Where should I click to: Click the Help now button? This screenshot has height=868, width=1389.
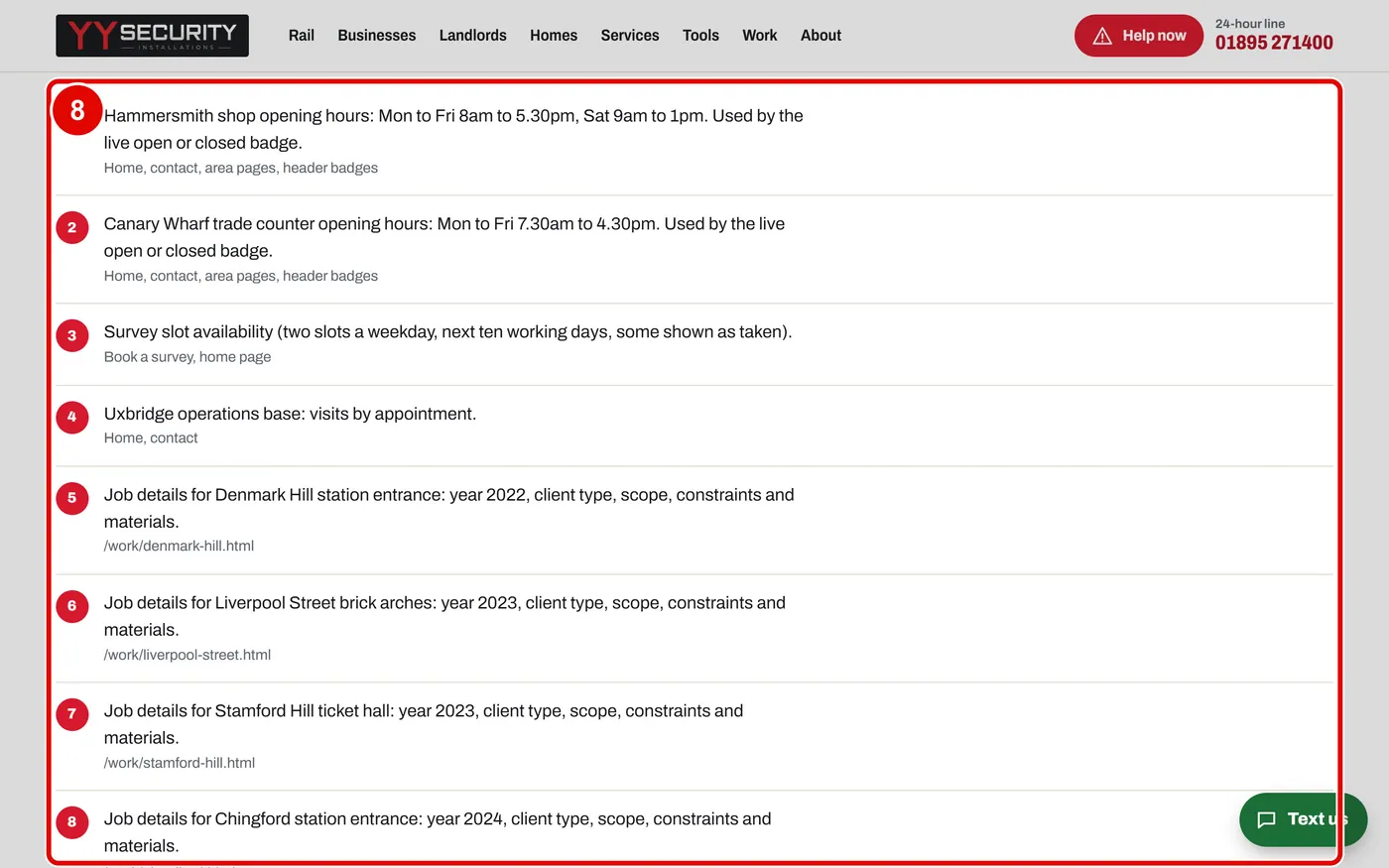1139,36
